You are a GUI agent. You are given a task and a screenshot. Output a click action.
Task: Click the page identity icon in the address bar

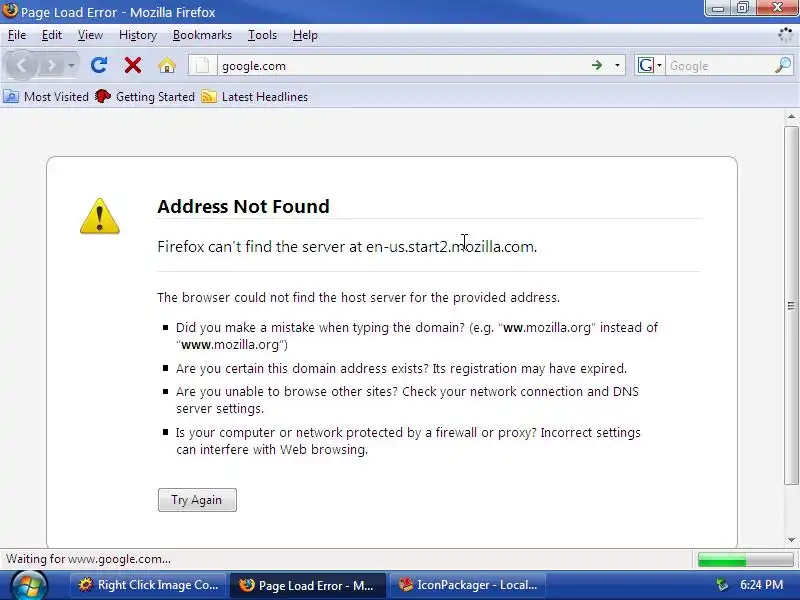click(203, 65)
